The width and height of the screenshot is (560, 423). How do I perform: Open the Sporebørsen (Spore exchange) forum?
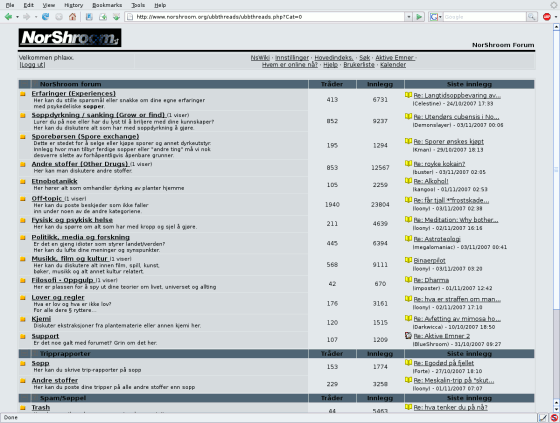point(85,136)
